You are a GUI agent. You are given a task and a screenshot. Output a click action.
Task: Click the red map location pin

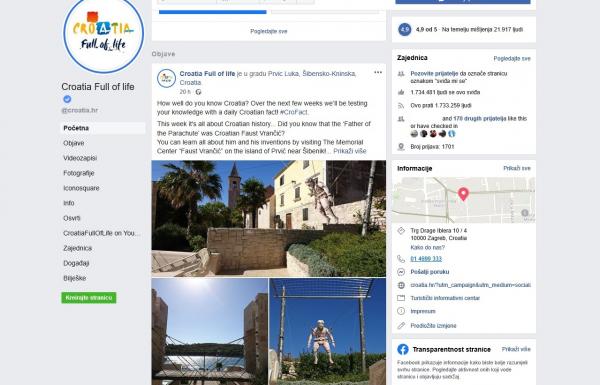coord(463,194)
